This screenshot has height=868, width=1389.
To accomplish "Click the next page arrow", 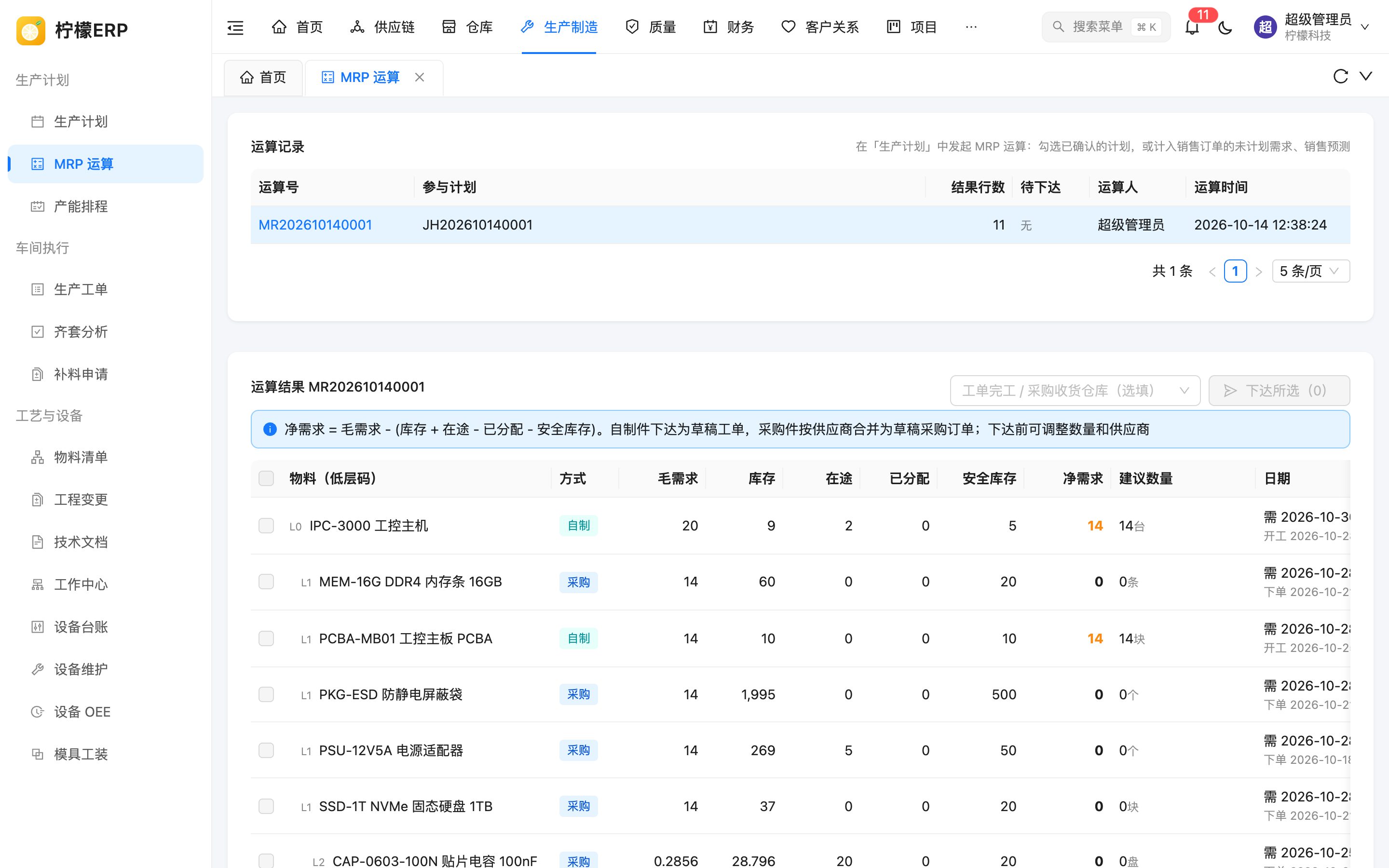I will point(1259,271).
